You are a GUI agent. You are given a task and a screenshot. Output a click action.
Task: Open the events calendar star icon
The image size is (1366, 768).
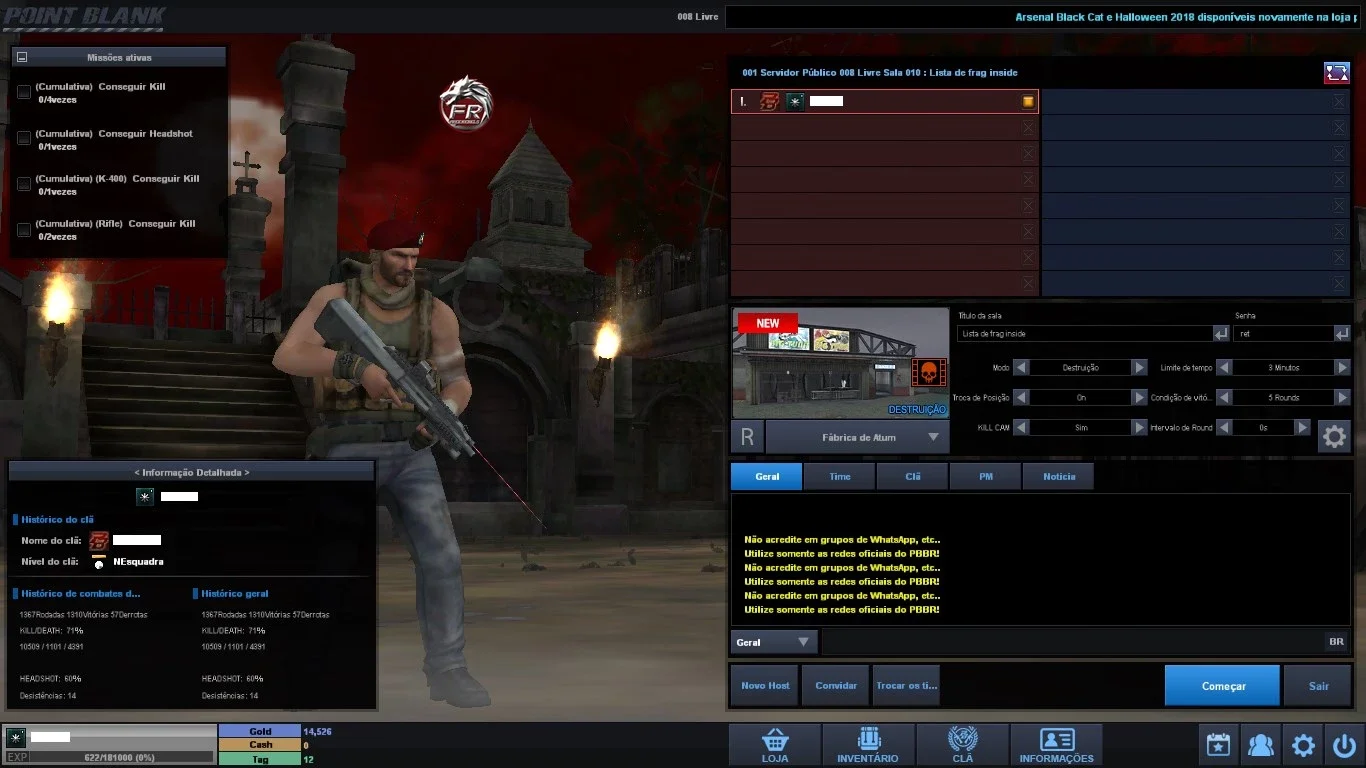(1218, 745)
